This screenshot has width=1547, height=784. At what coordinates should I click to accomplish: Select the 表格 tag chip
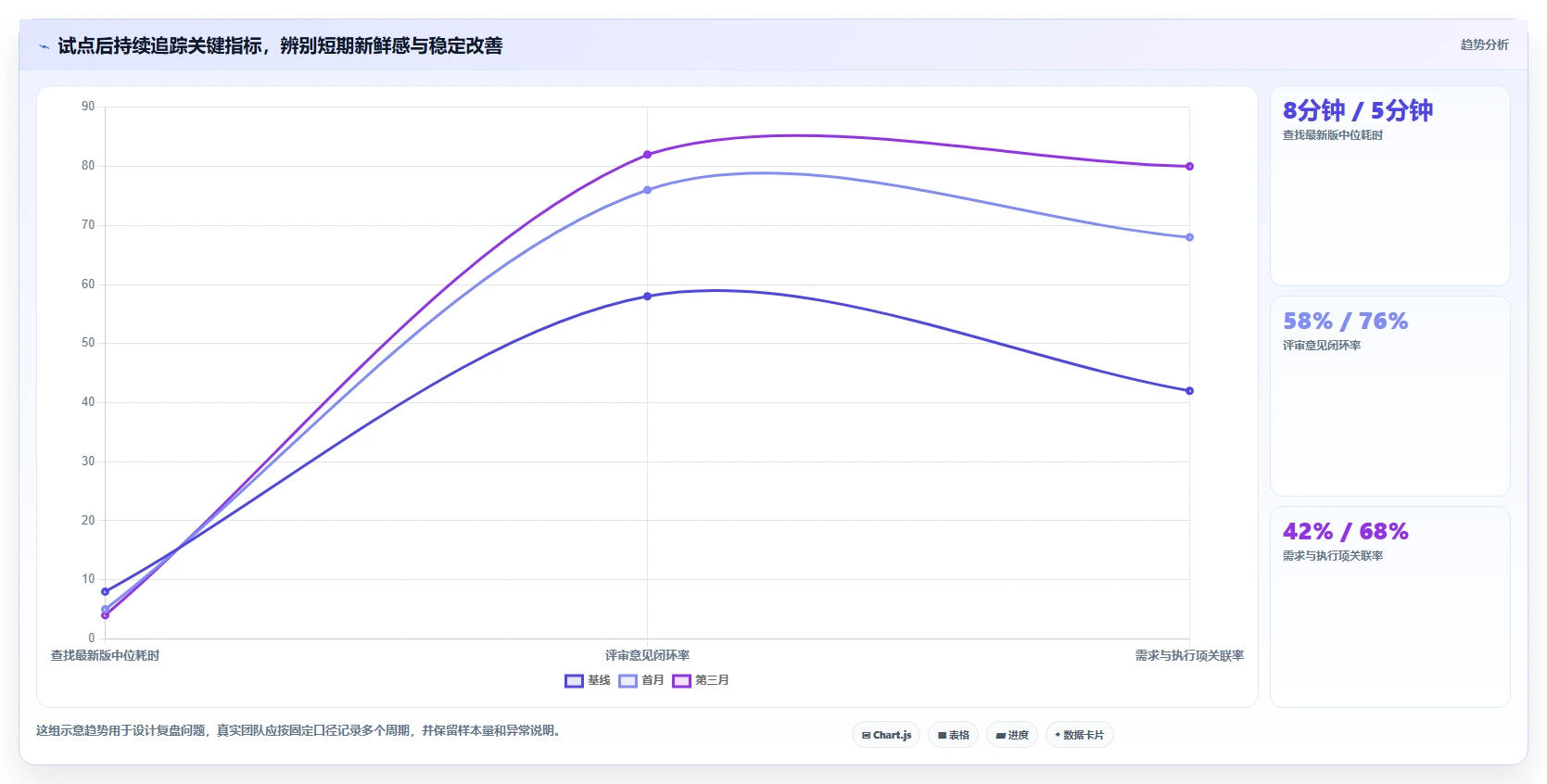[953, 735]
